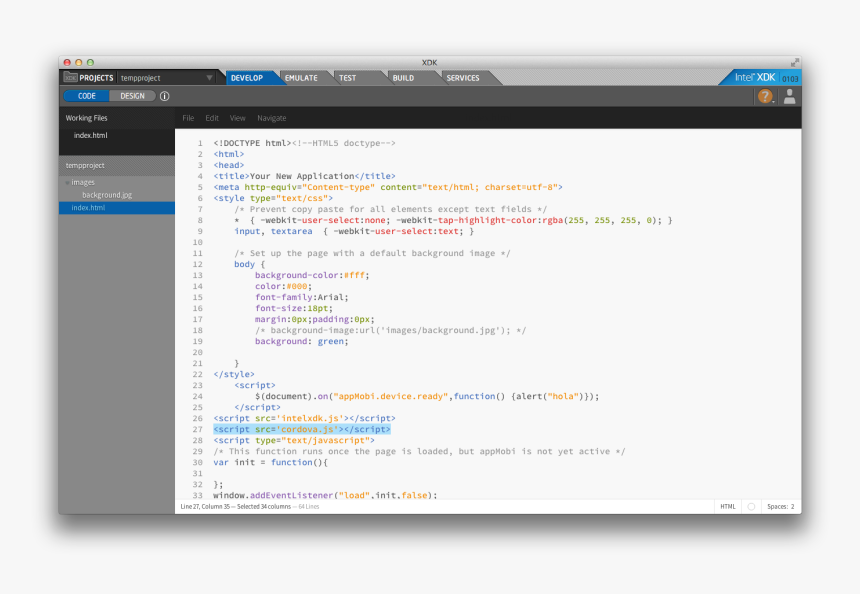This screenshot has height=594, width=860.
Task: Open the BUILD tab
Action: point(403,78)
